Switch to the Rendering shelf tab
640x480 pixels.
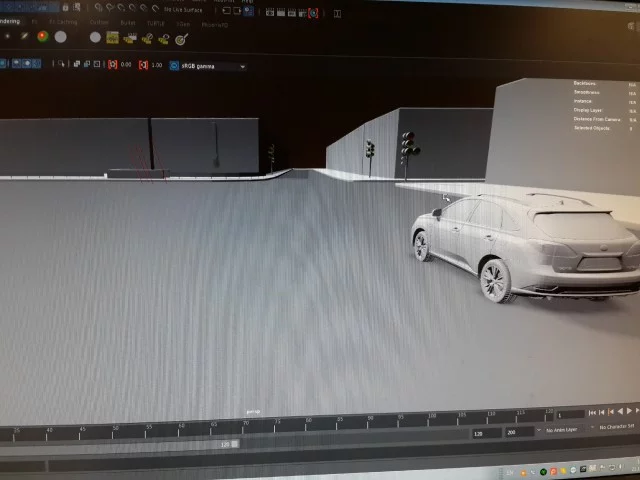click(10, 21)
